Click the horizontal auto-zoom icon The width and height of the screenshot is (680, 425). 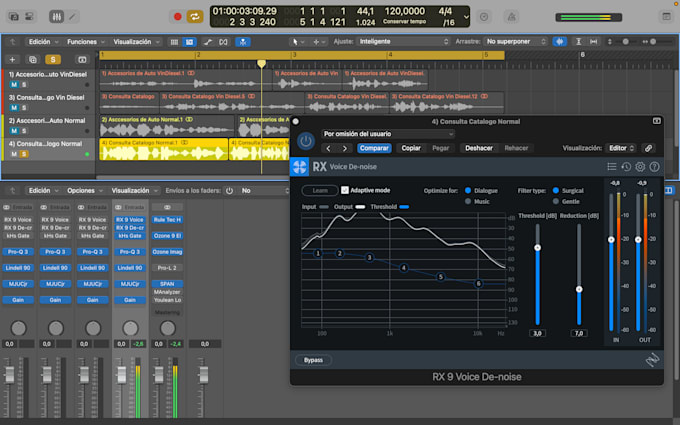click(593, 42)
